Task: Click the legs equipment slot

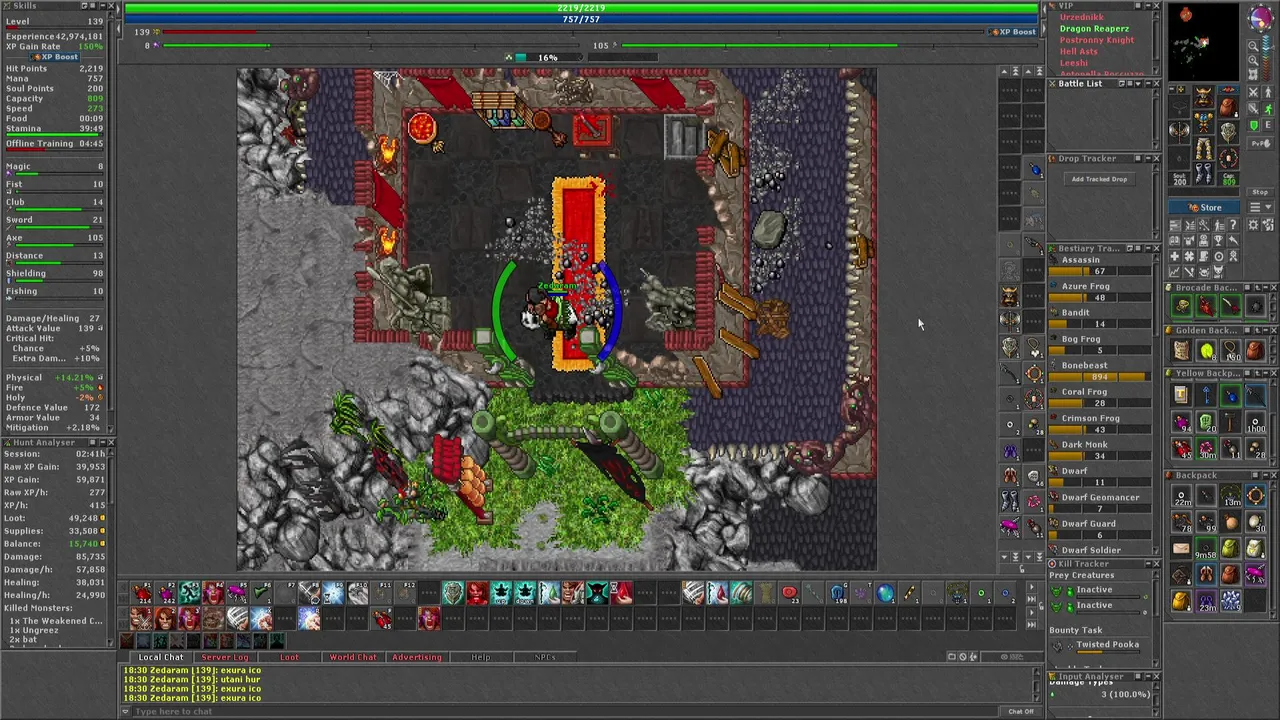Action: tap(1205, 148)
